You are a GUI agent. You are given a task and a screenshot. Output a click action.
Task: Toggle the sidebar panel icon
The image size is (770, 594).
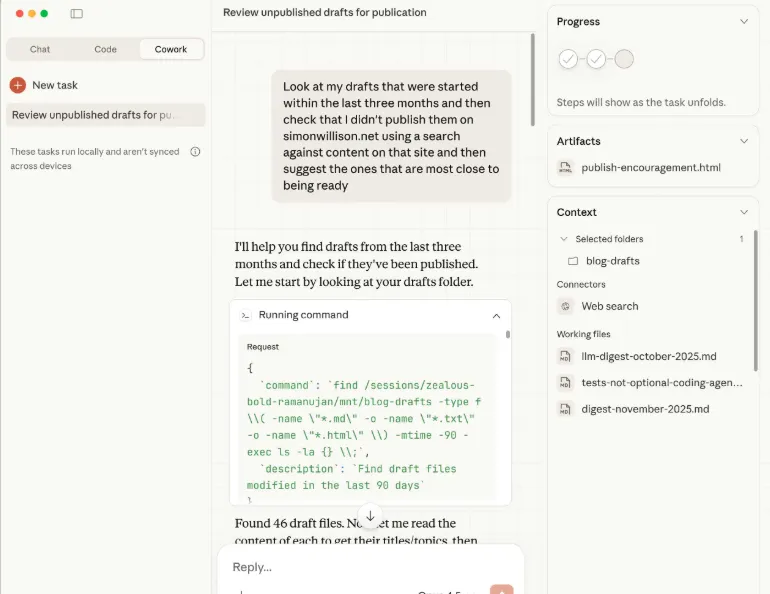[77, 14]
